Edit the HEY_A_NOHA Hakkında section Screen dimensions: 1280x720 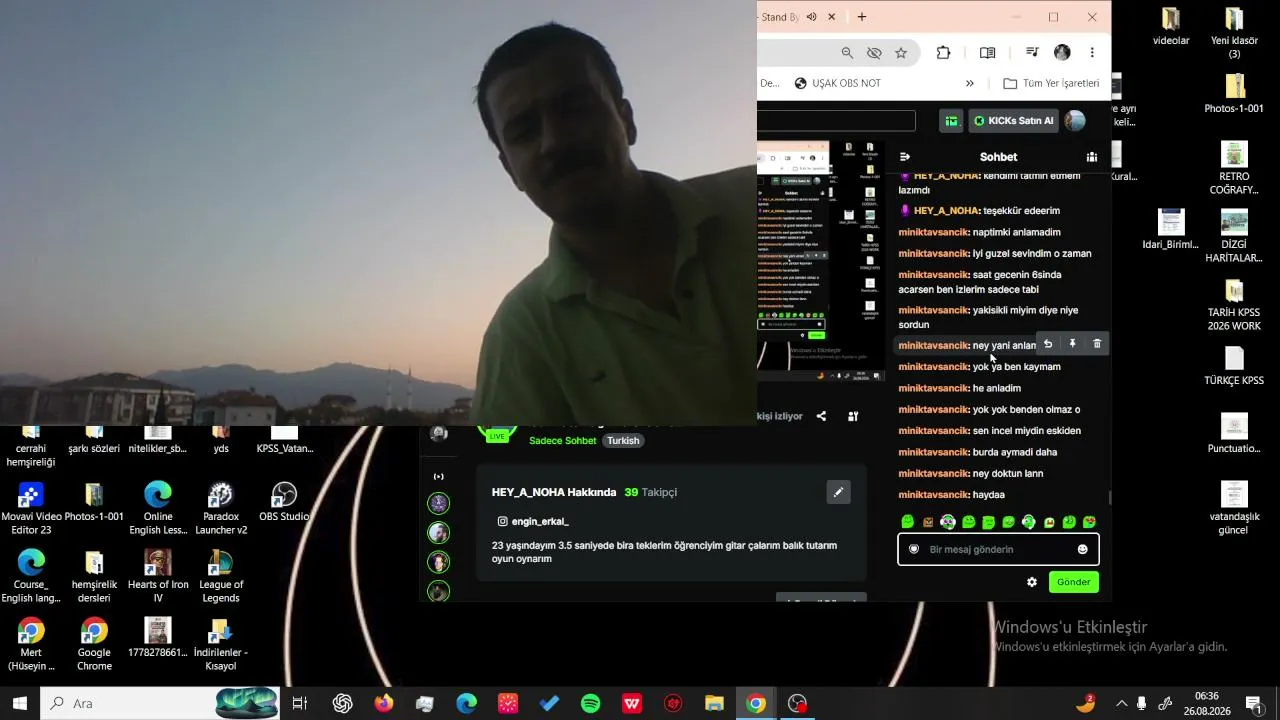pos(838,492)
